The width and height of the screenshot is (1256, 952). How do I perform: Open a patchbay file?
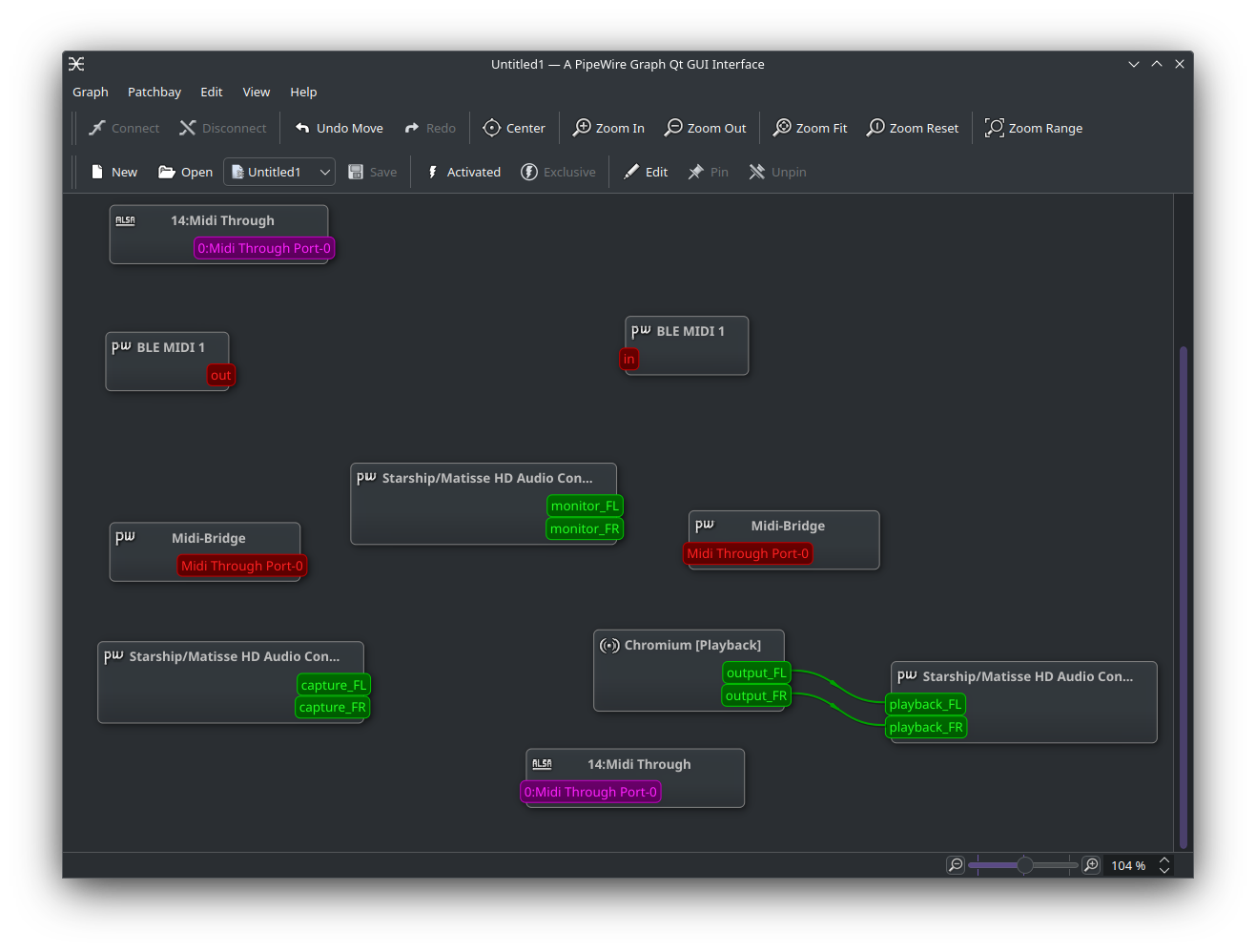185,172
